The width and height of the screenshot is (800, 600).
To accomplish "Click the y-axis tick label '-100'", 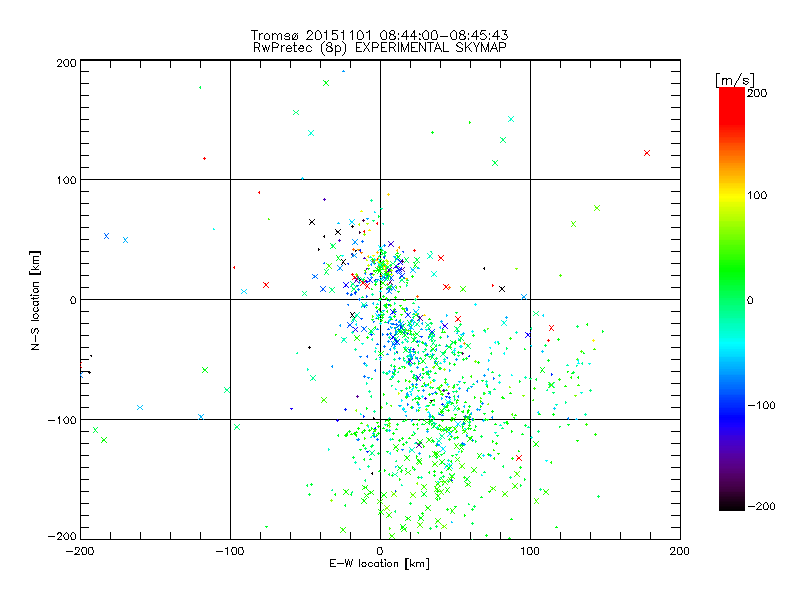I will (x=62, y=420).
